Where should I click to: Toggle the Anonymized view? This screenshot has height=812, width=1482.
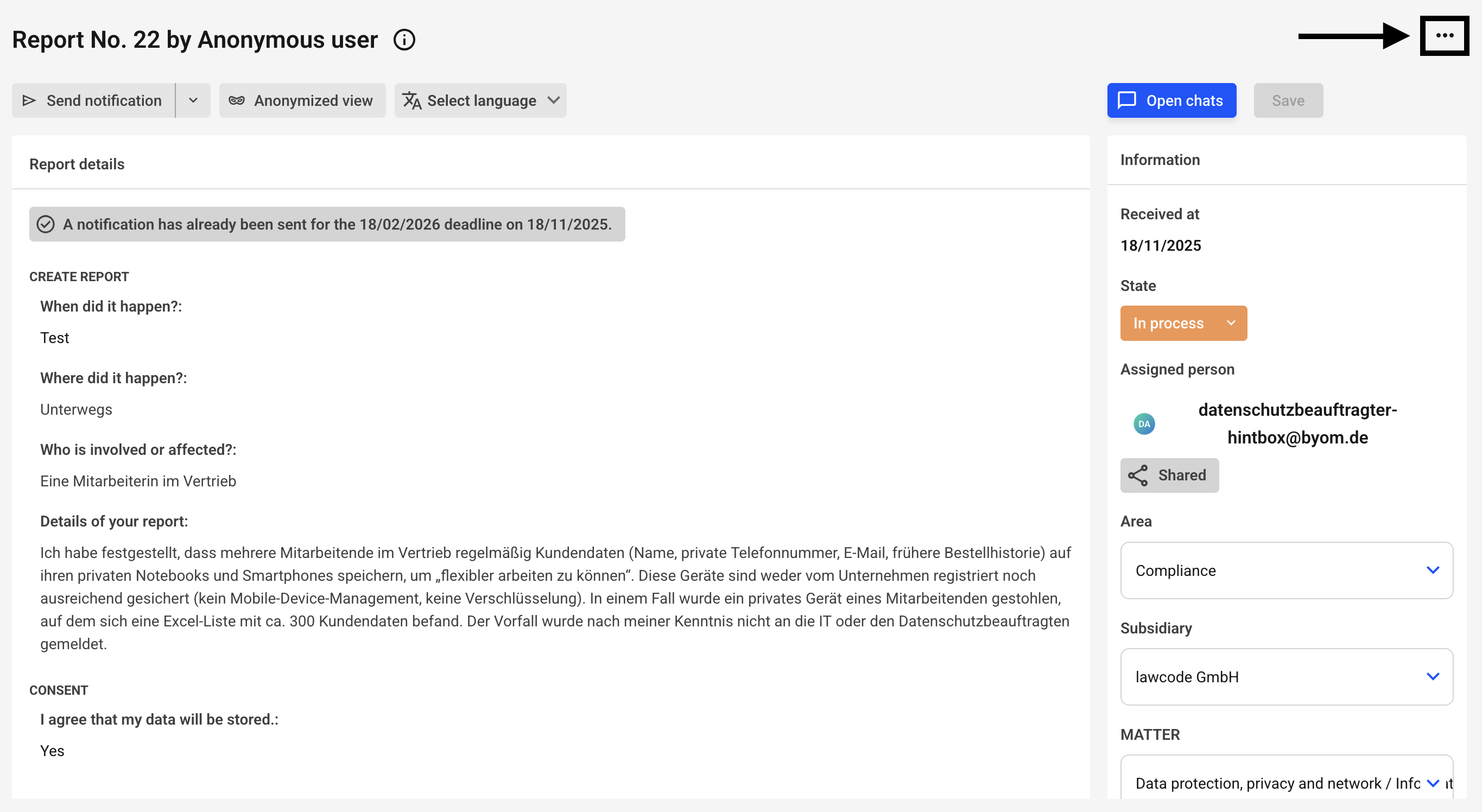click(x=302, y=100)
